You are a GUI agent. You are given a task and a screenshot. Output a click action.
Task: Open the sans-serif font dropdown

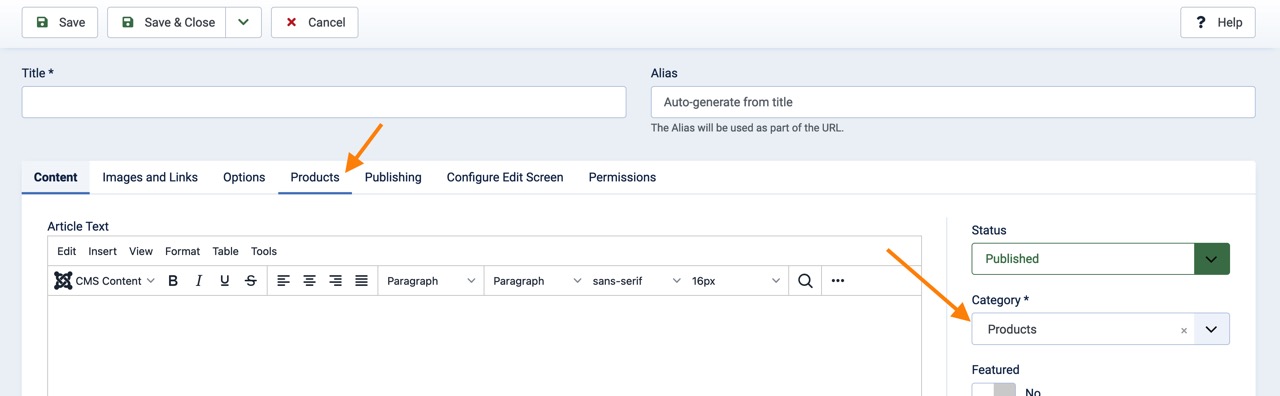pyautogui.click(x=637, y=281)
